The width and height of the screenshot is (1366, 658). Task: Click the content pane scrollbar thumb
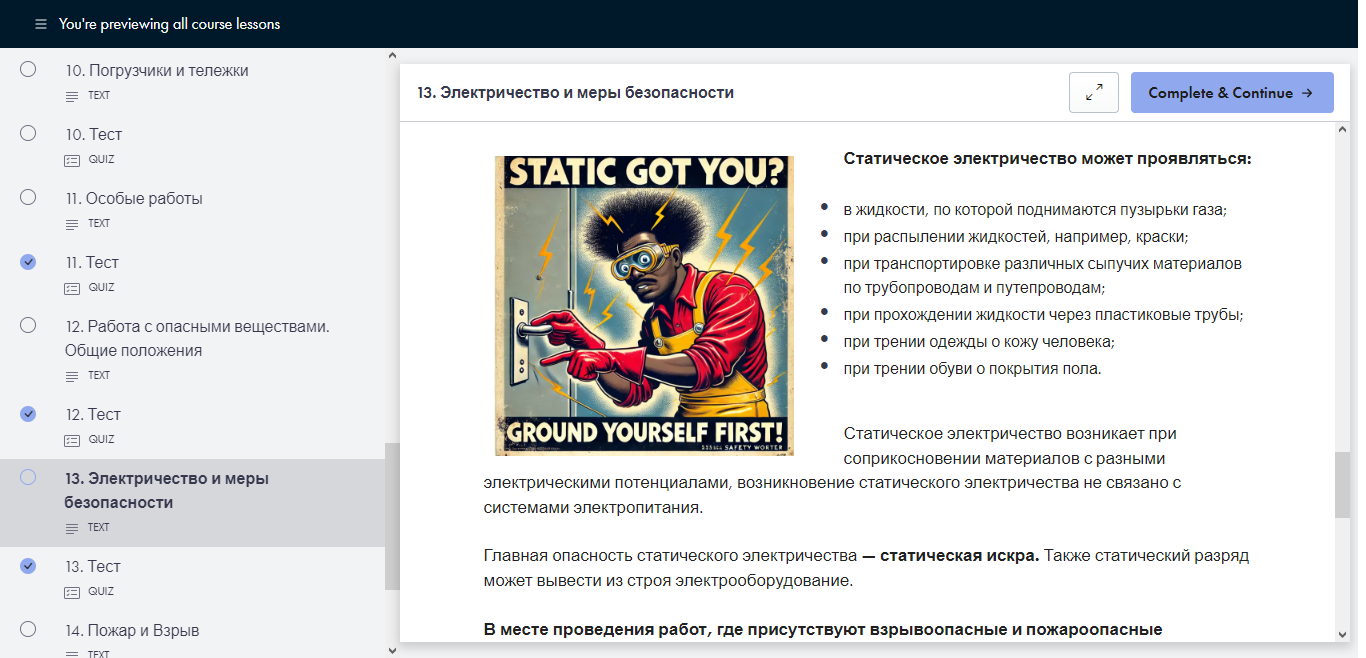pos(1342,485)
